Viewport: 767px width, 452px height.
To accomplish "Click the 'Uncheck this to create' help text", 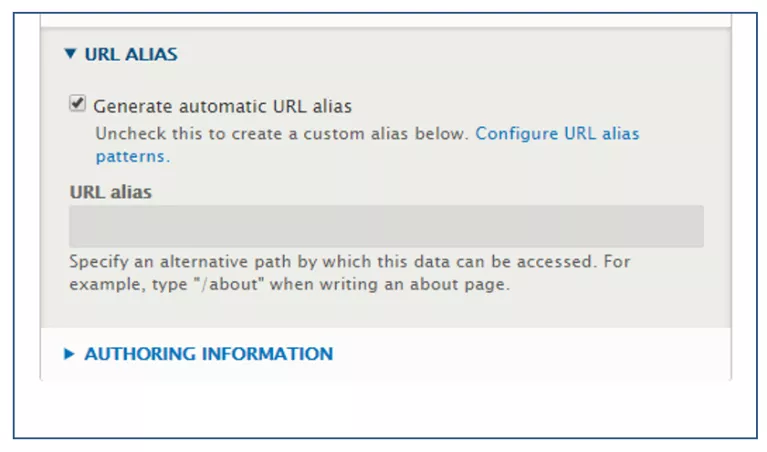I will (x=191, y=134).
